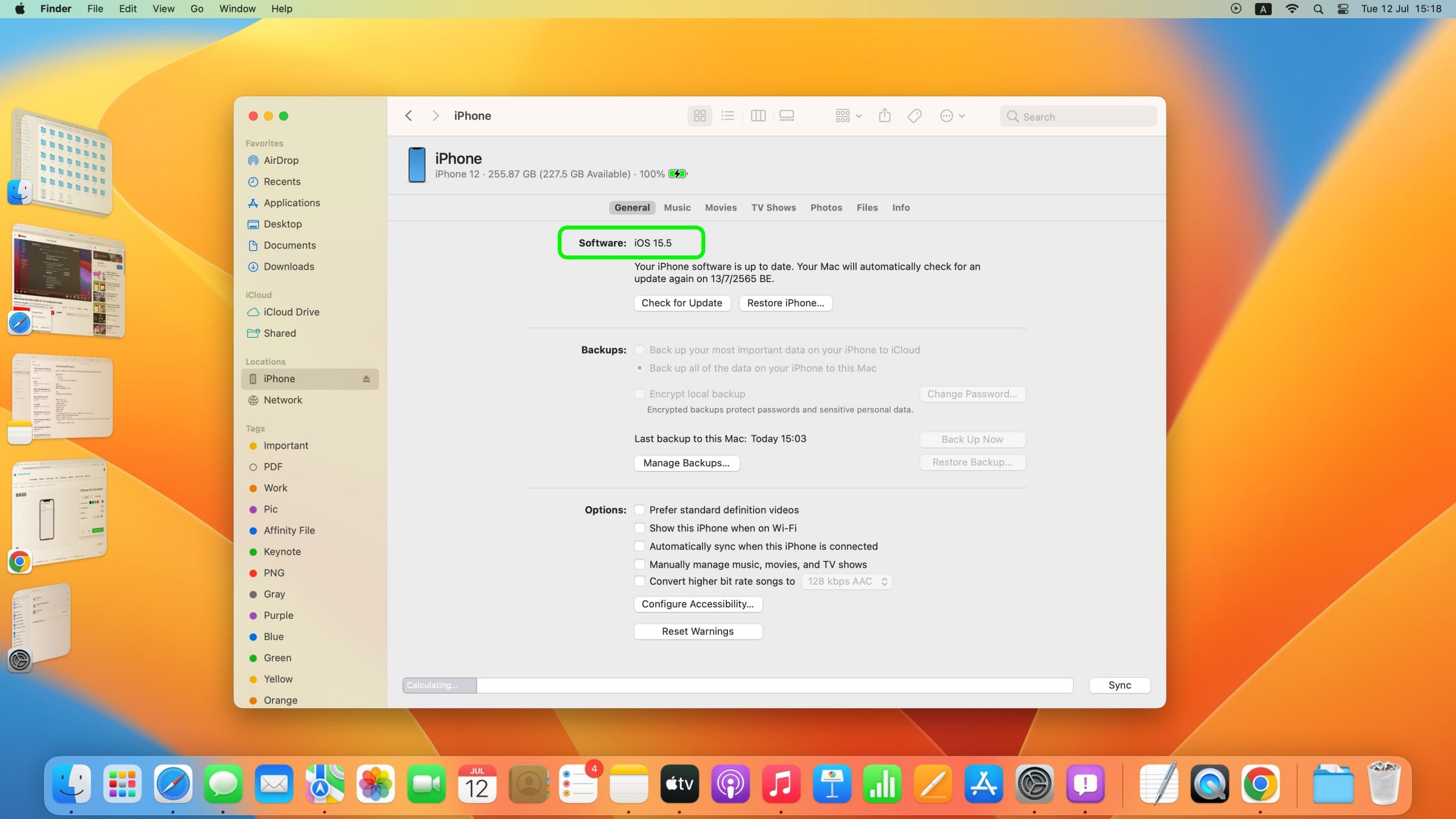Switch Finder to icon view
Screen dimensions: 1456x819
click(x=700, y=116)
